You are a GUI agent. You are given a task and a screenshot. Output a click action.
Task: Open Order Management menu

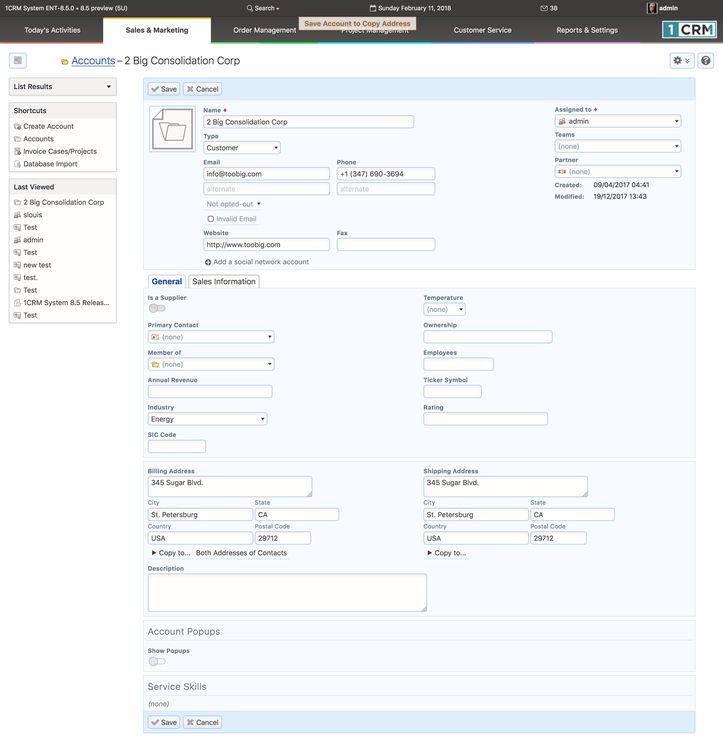265,30
